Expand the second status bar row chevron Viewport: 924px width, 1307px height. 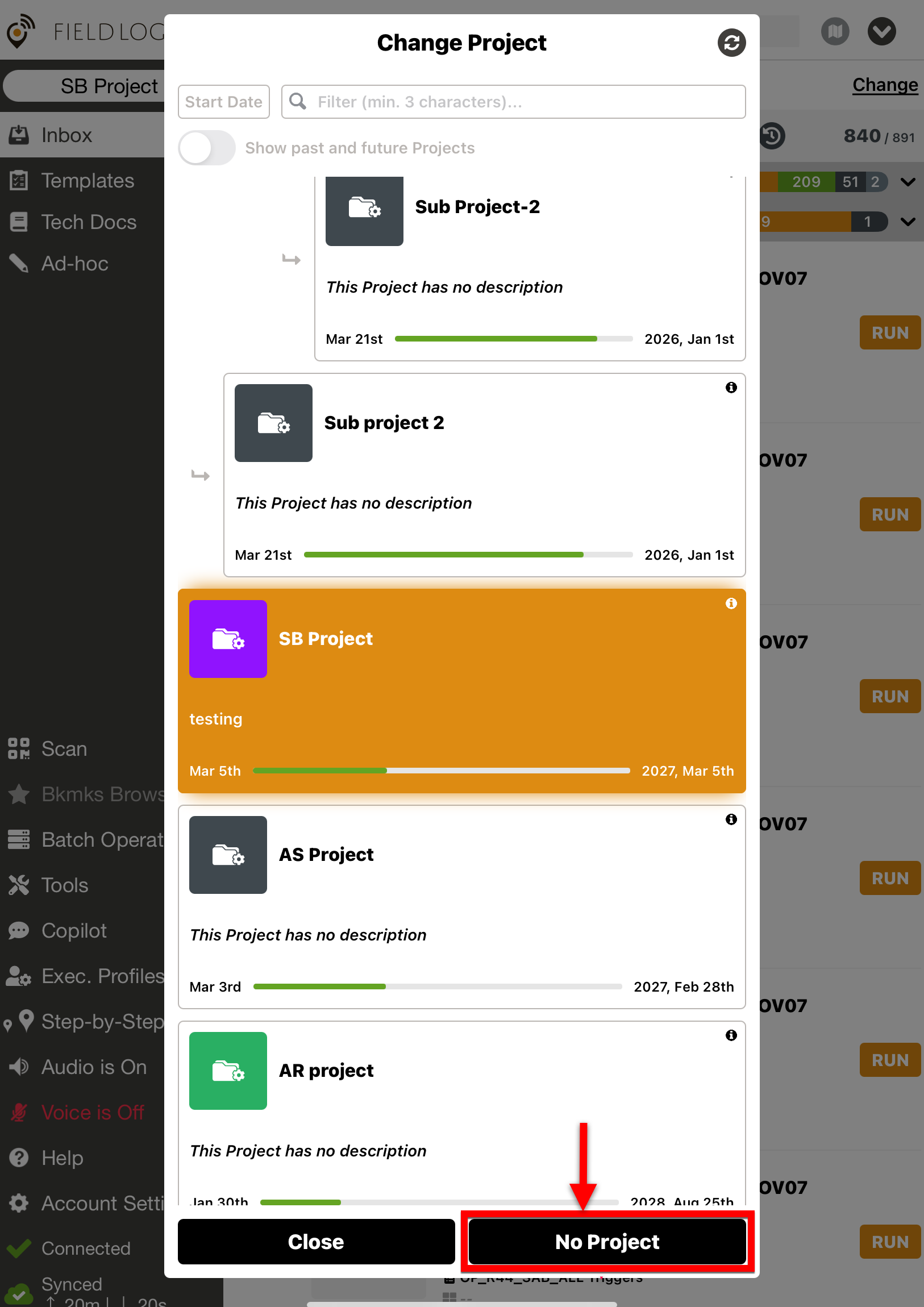coord(908,222)
